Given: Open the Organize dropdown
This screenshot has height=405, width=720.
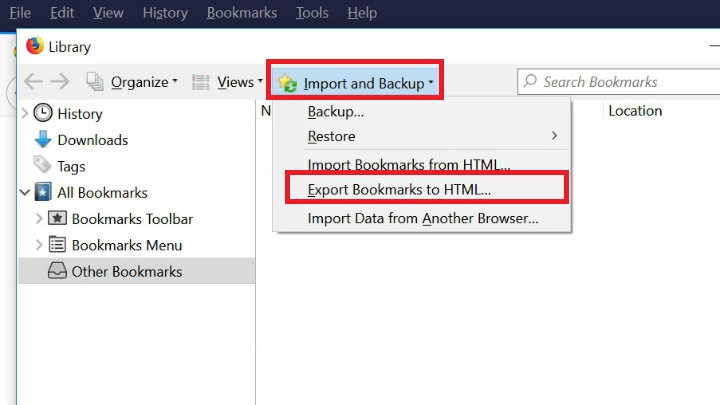Looking at the screenshot, I should click(x=144, y=82).
